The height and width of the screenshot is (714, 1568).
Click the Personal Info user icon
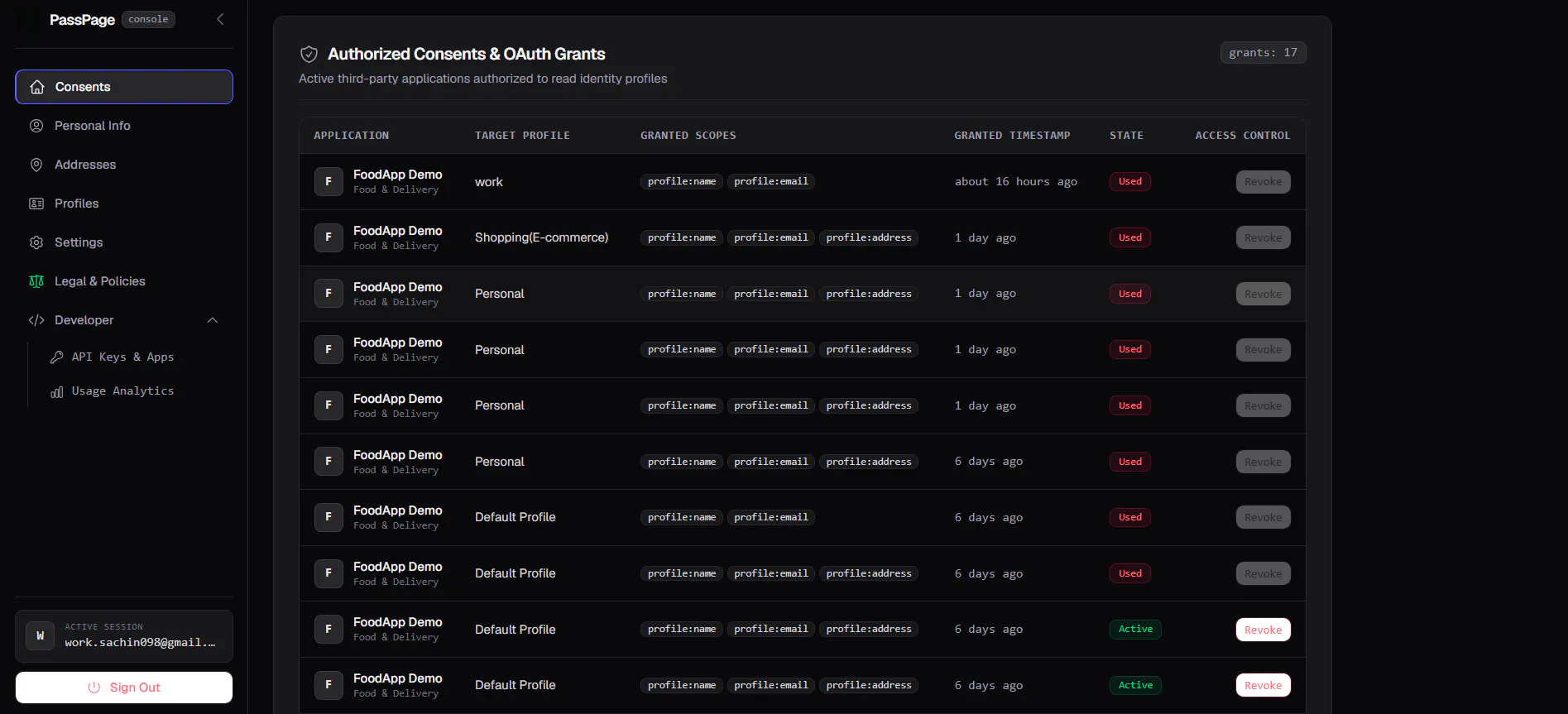36,126
